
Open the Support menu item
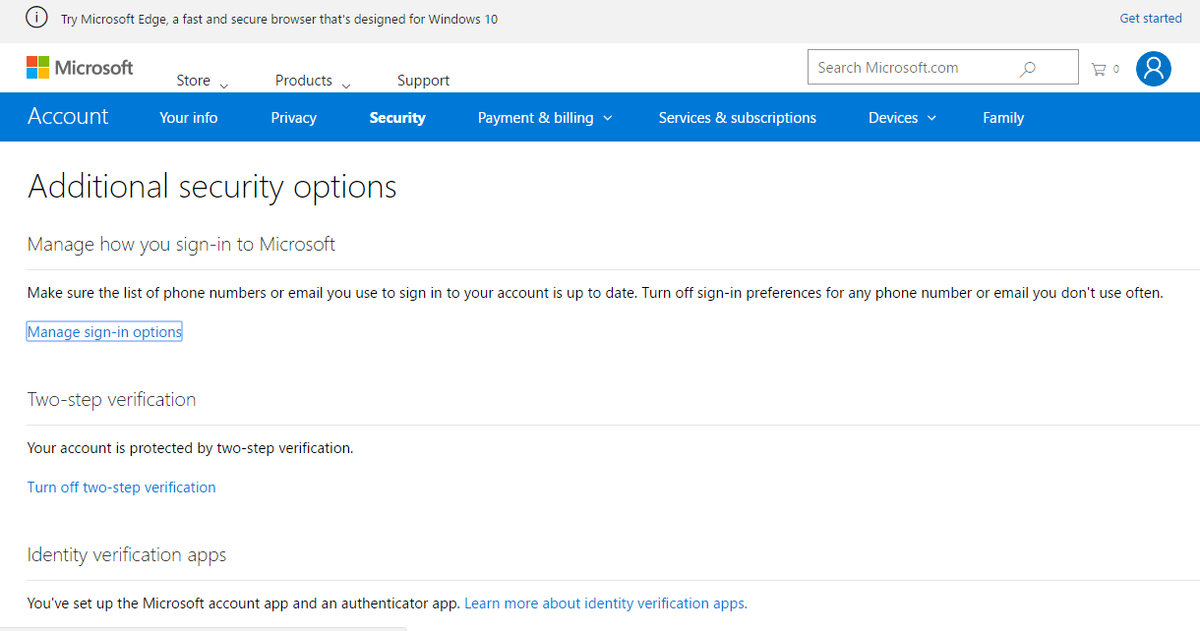423,80
